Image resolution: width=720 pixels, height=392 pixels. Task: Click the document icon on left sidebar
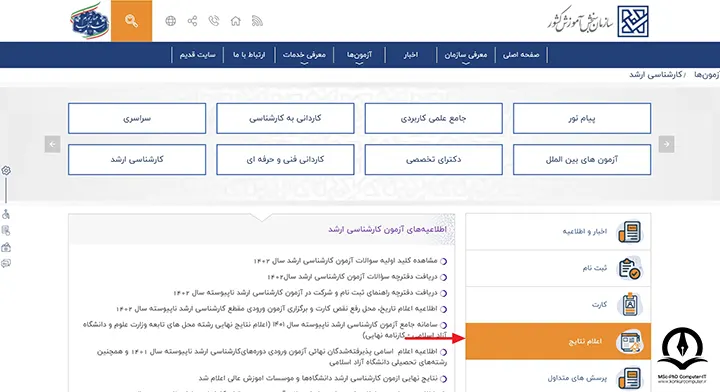pyautogui.click(x=6, y=230)
